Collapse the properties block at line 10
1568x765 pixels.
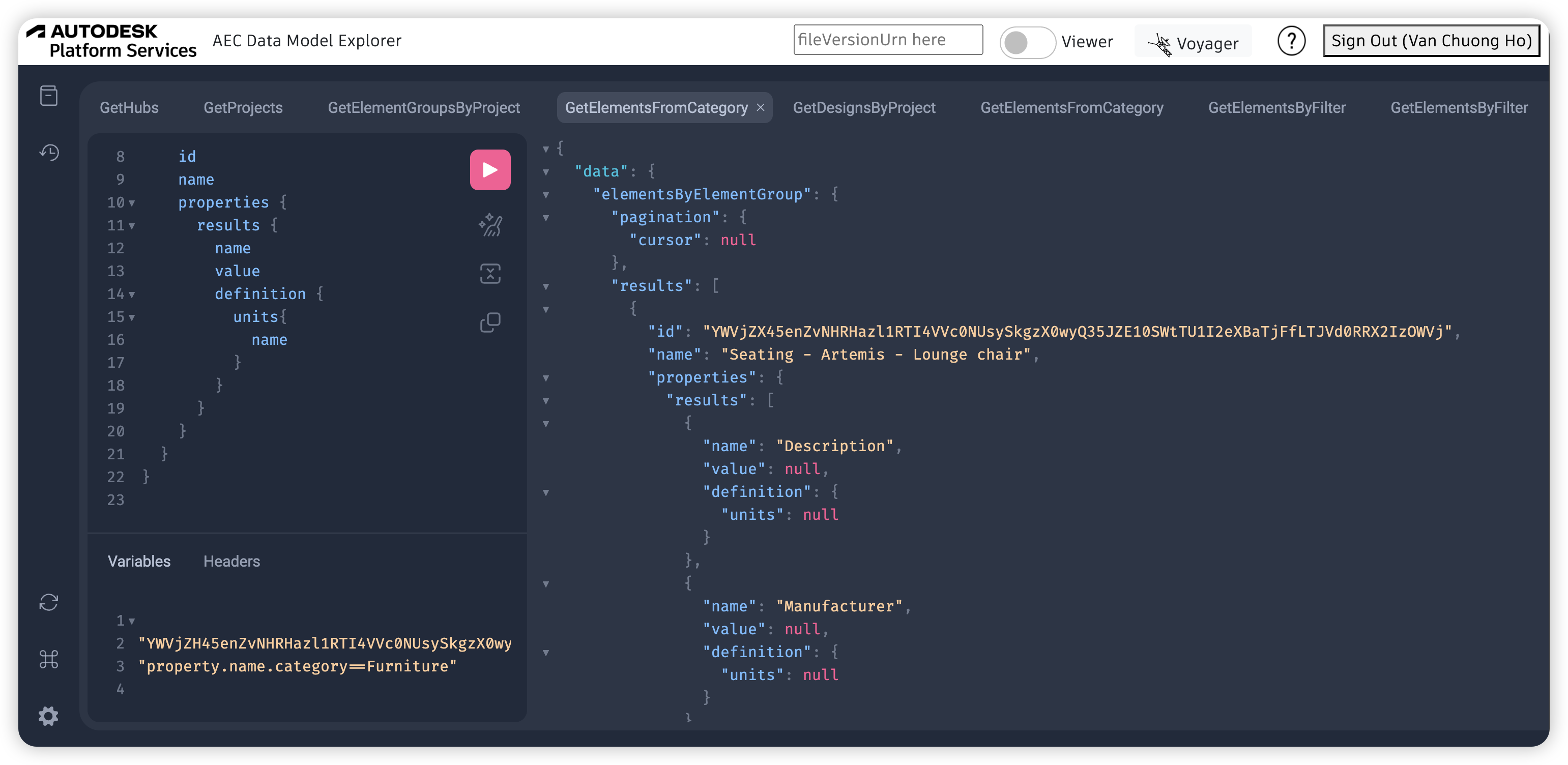coord(132,202)
